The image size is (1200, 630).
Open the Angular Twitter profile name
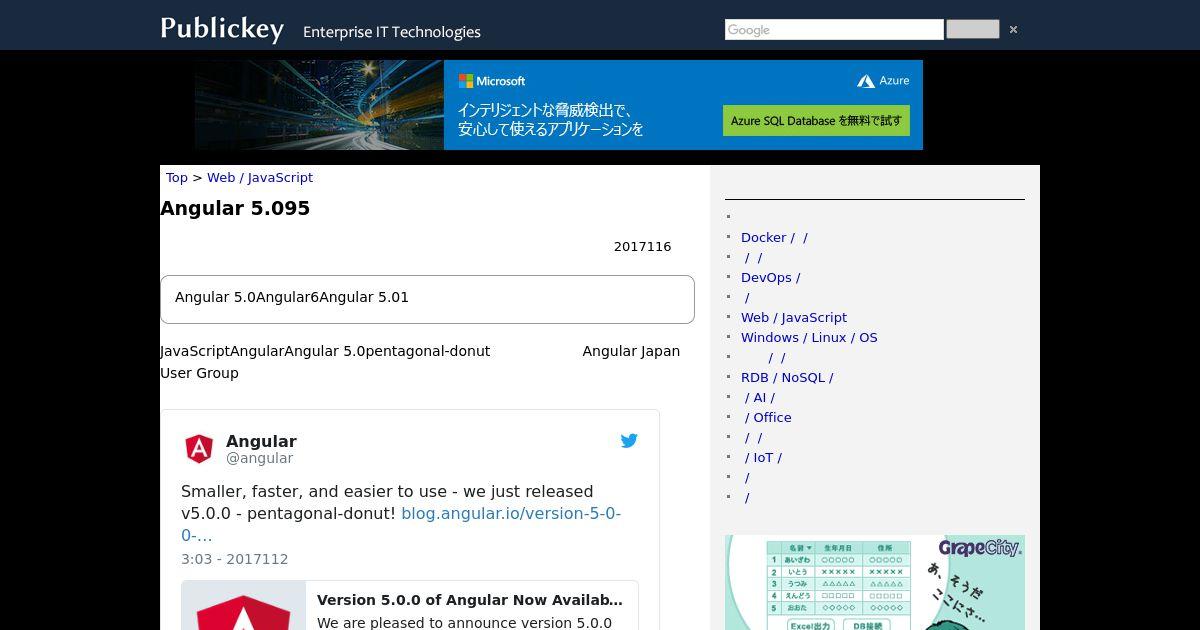coord(261,441)
